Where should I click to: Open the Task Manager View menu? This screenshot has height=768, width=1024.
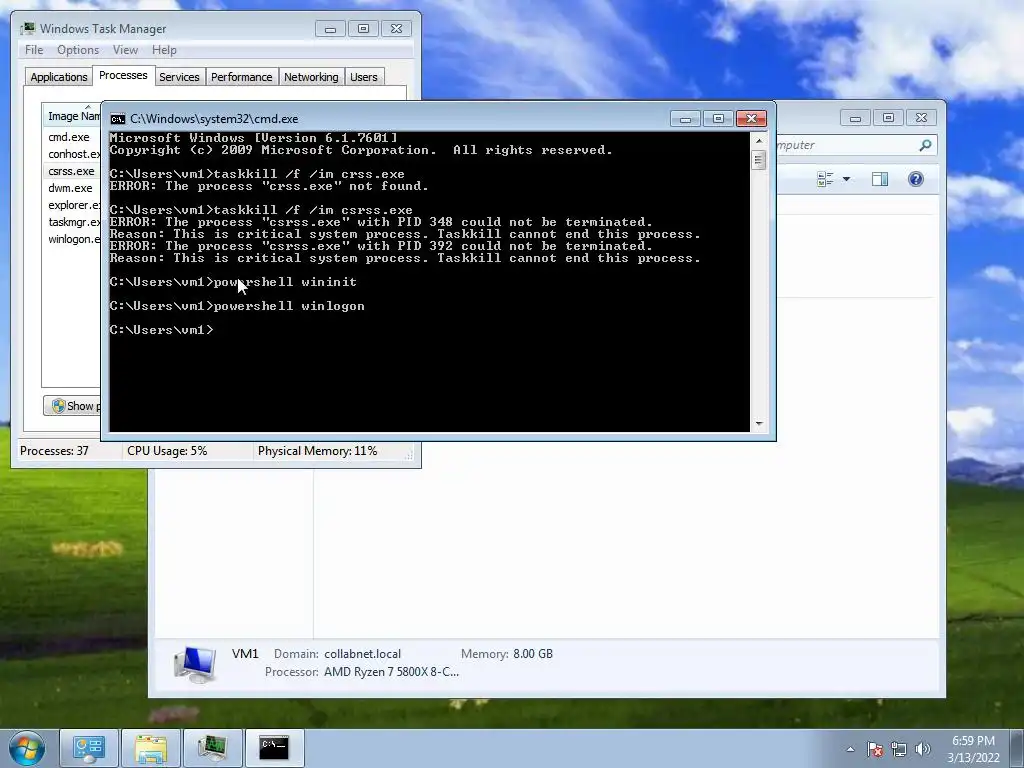click(125, 50)
